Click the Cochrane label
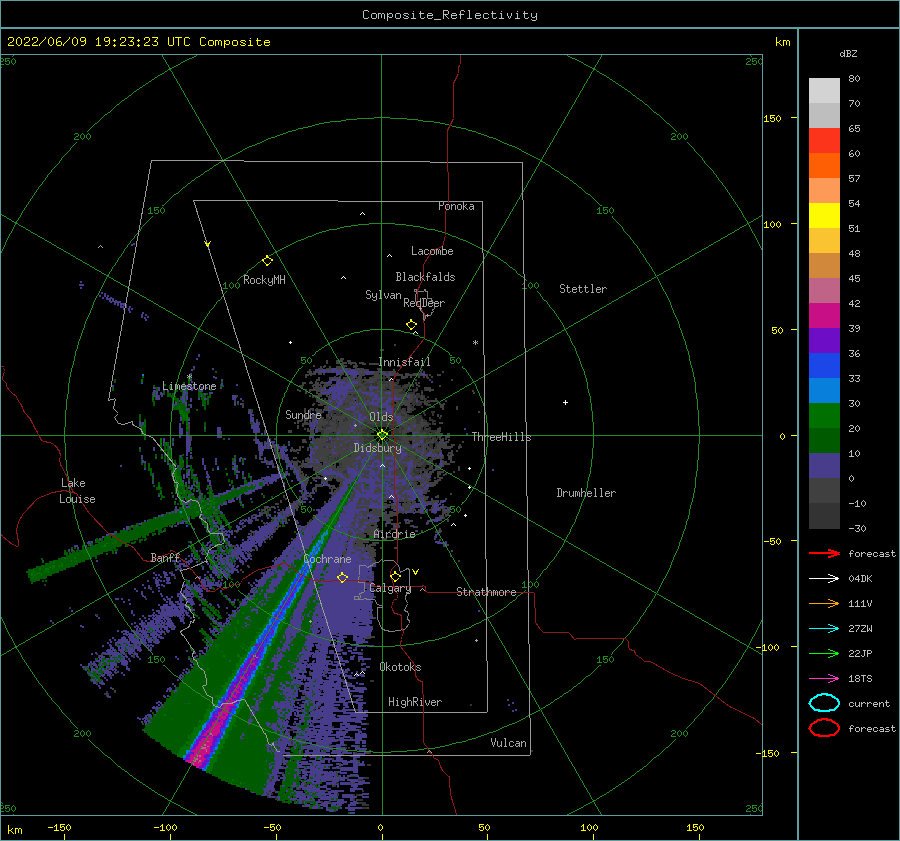 [327, 559]
